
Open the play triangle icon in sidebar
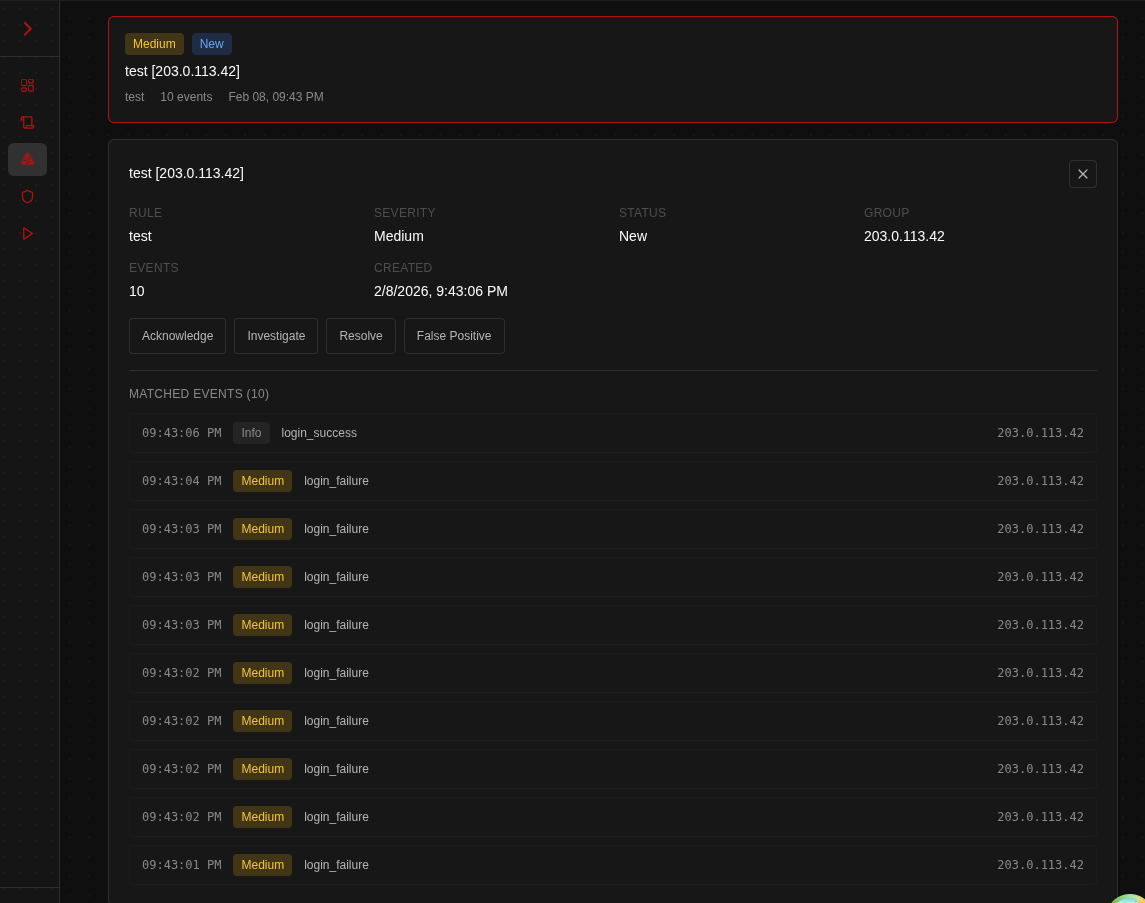point(28,234)
